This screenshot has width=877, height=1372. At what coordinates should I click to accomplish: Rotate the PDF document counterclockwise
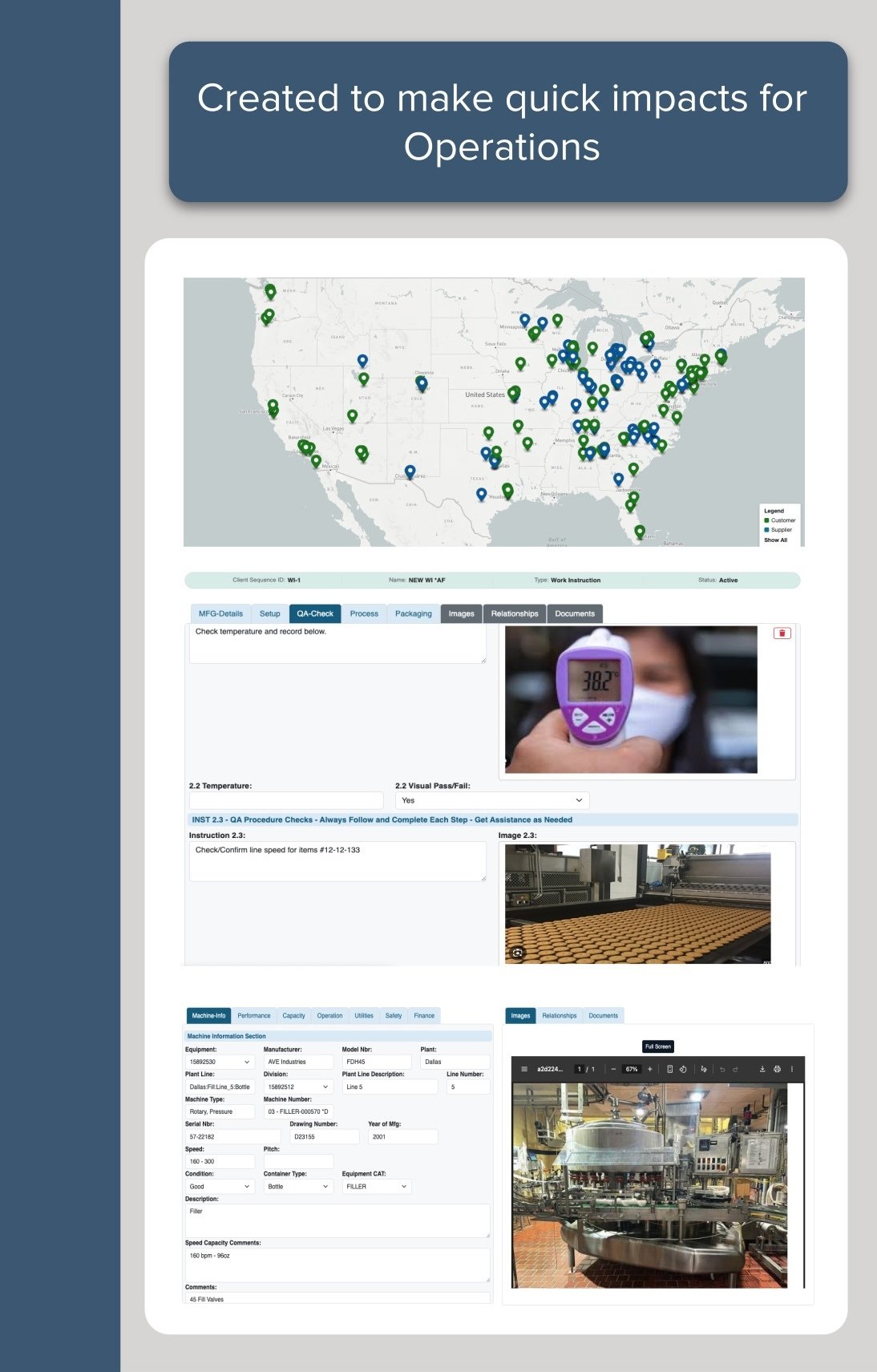(x=683, y=1069)
